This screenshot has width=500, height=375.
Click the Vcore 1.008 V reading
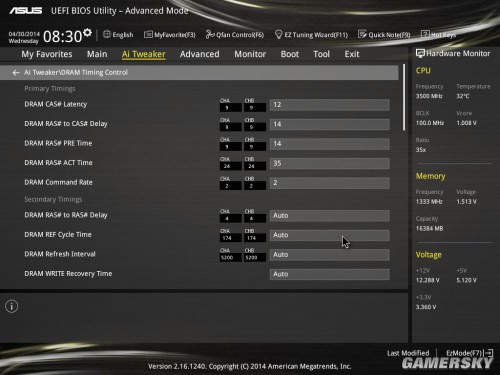pos(466,123)
